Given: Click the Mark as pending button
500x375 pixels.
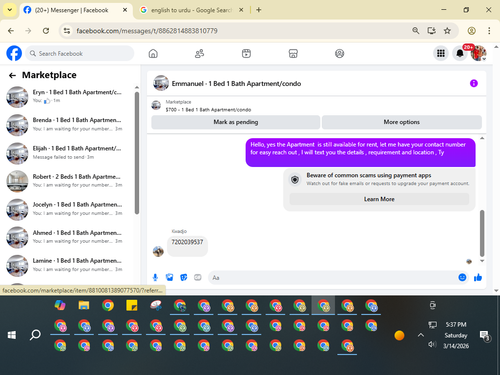Looking at the screenshot, I should coord(236,122).
